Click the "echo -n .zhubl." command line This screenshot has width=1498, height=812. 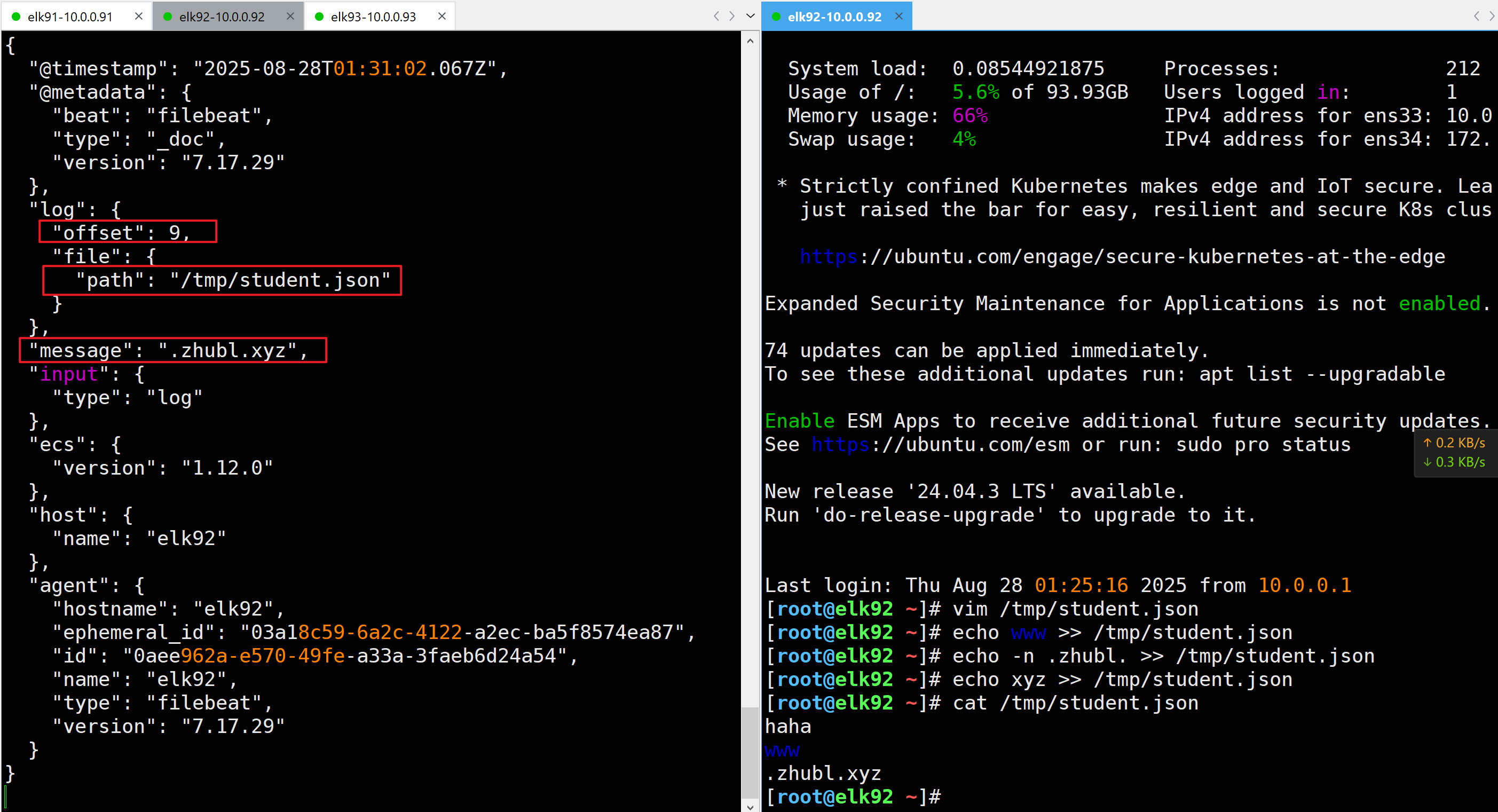pyautogui.click(x=1163, y=656)
